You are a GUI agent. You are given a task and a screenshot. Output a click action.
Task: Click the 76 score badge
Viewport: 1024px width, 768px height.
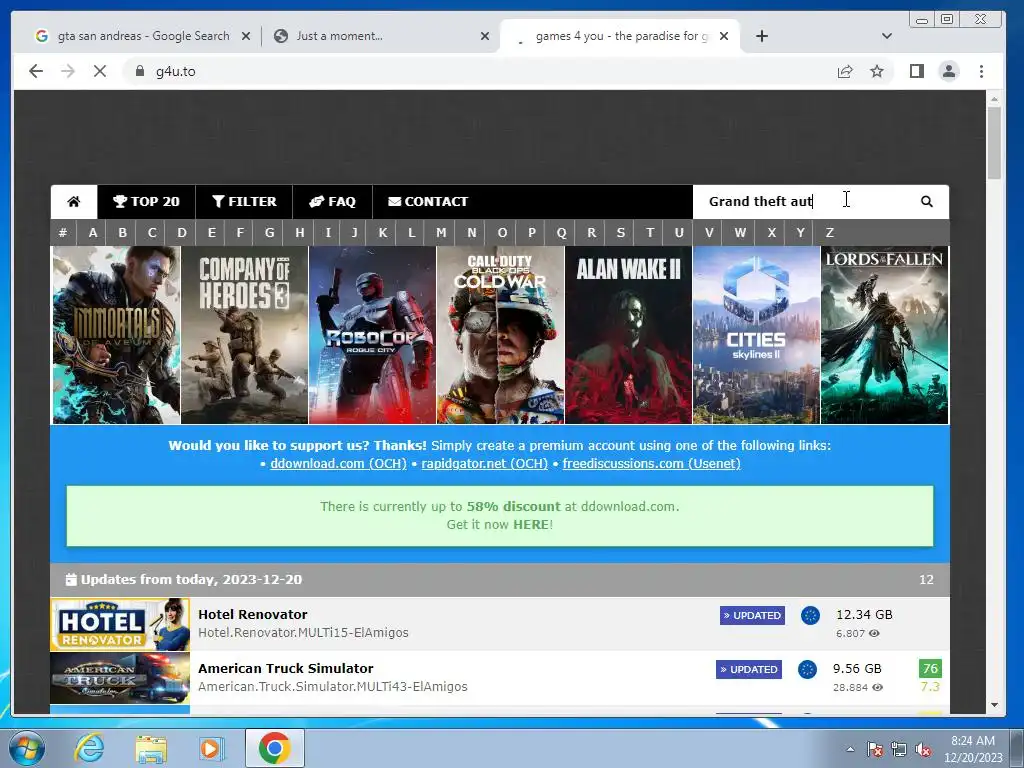(930, 668)
